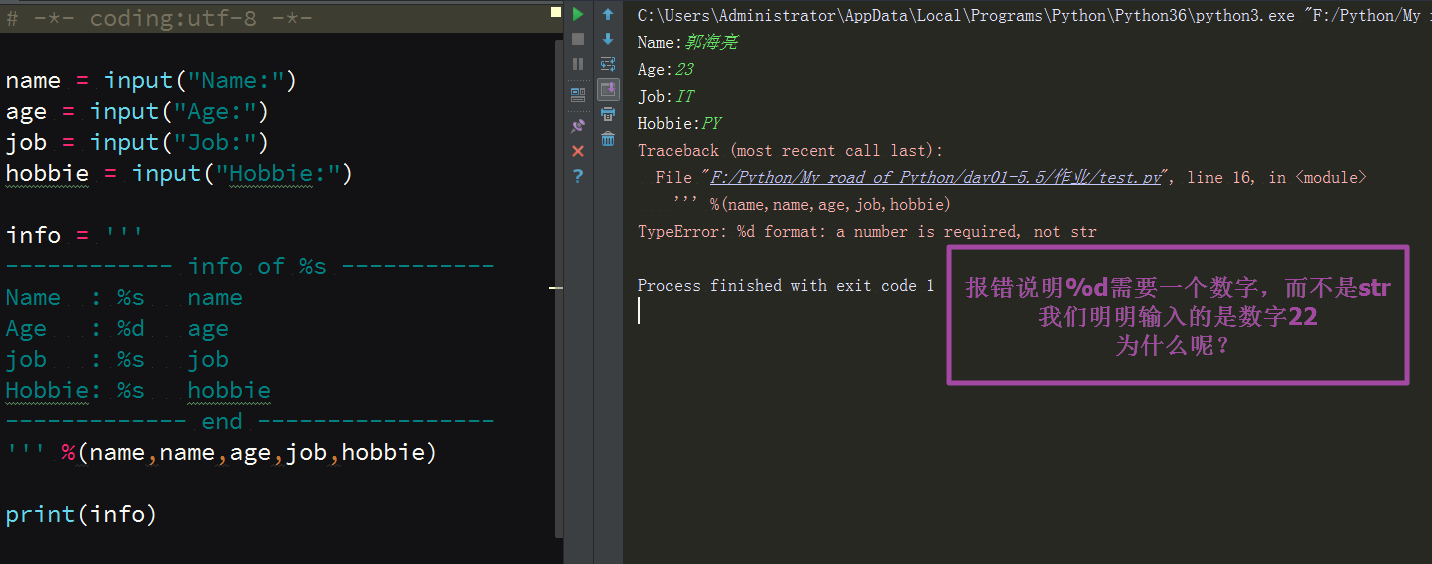This screenshot has width=1432, height=564.
Task: Click the Print console output icon
Action: click(x=608, y=114)
